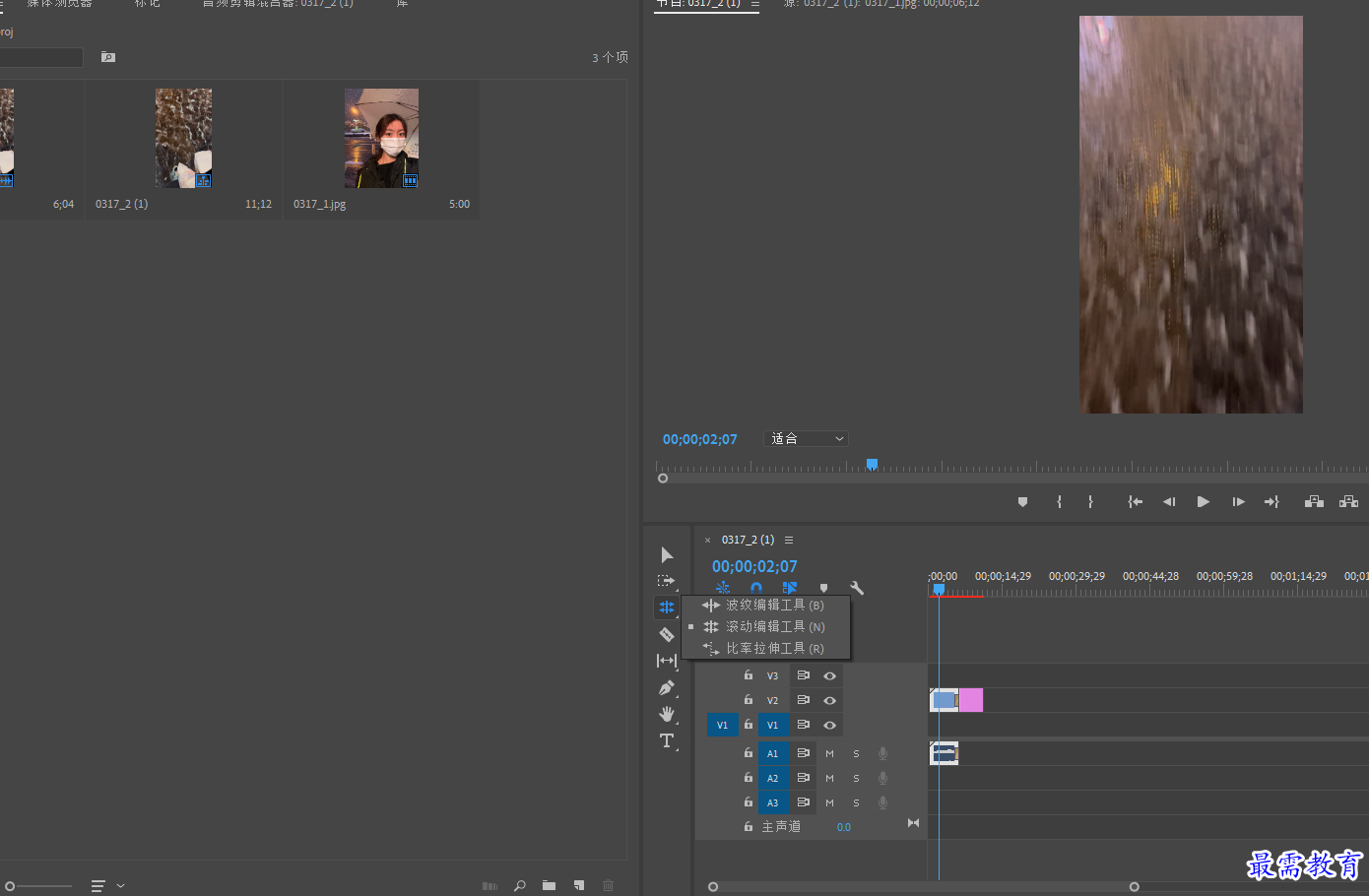Click the master track output channel icon

tap(913, 823)
